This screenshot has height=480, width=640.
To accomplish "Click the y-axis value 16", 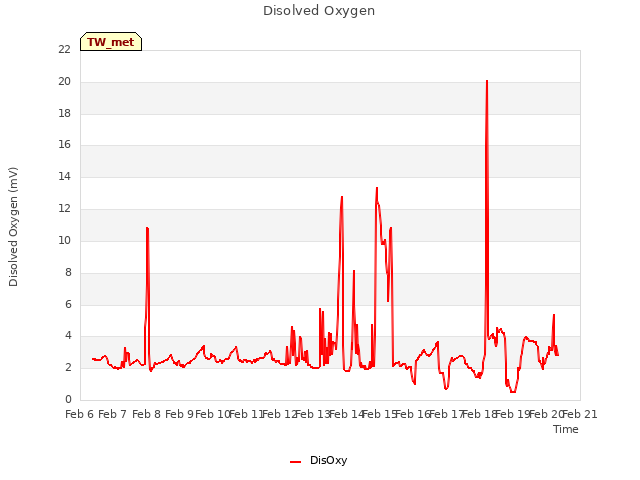I will pyautogui.click(x=64, y=144).
